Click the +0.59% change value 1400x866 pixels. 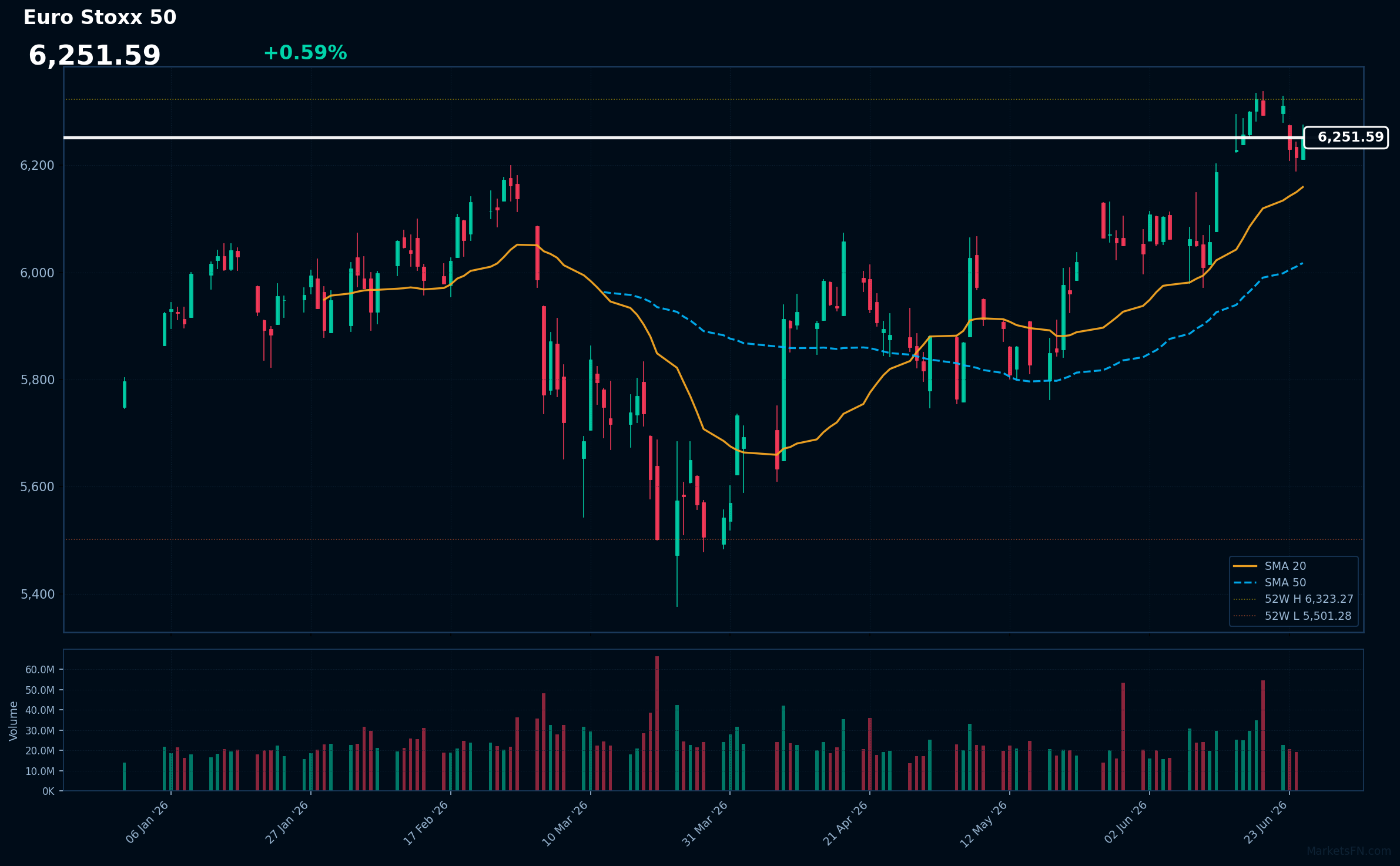(x=305, y=53)
